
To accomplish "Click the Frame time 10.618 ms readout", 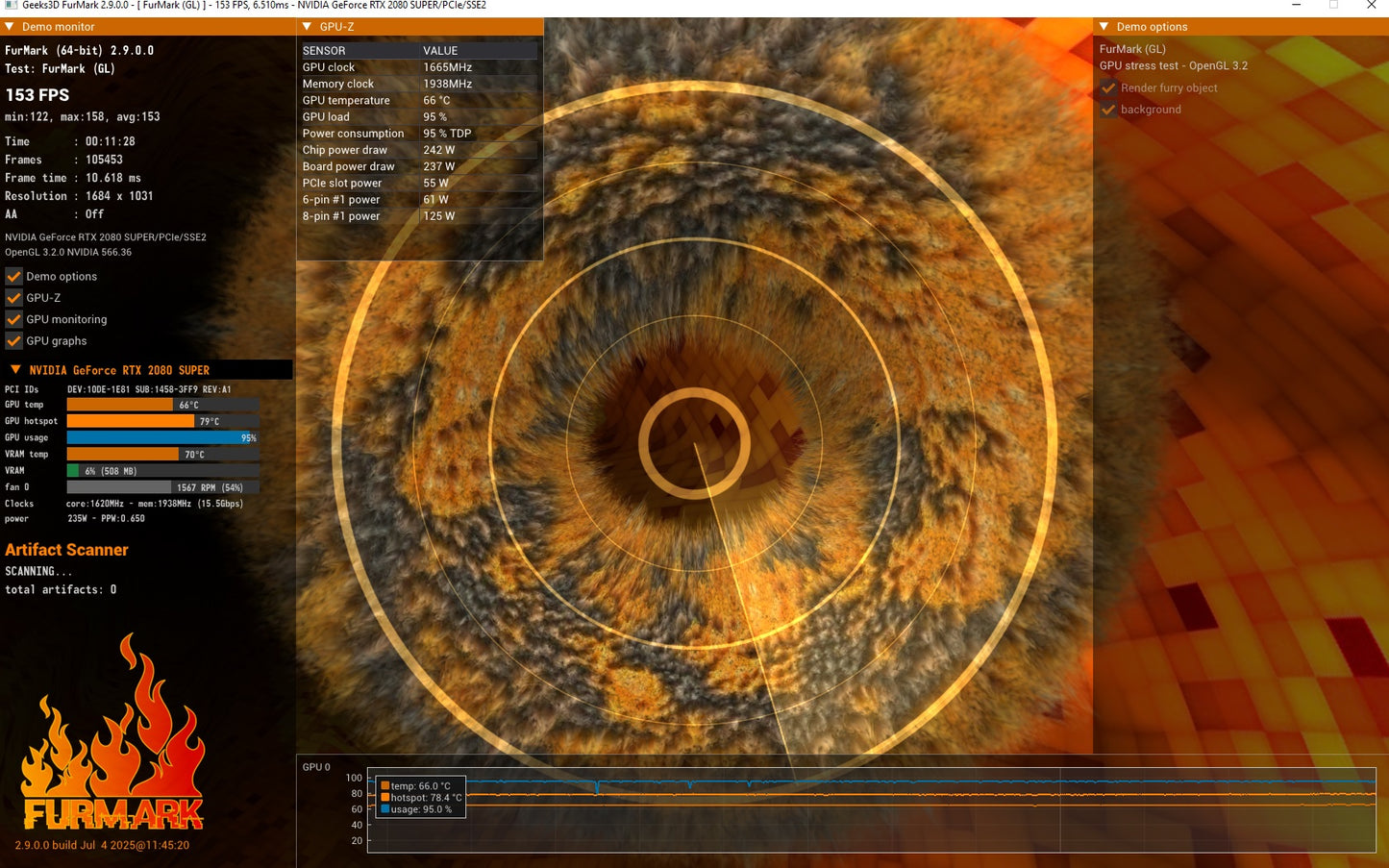I will [73, 178].
